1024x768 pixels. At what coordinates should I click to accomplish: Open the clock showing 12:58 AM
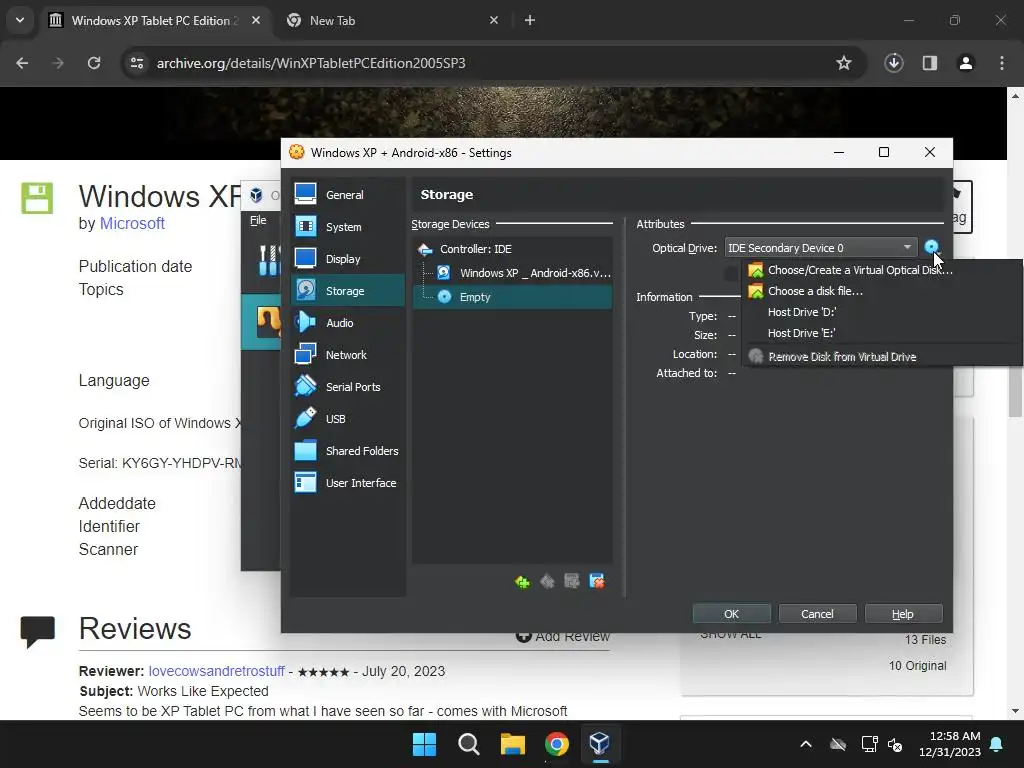pyautogui.click(x=950, y=744)
